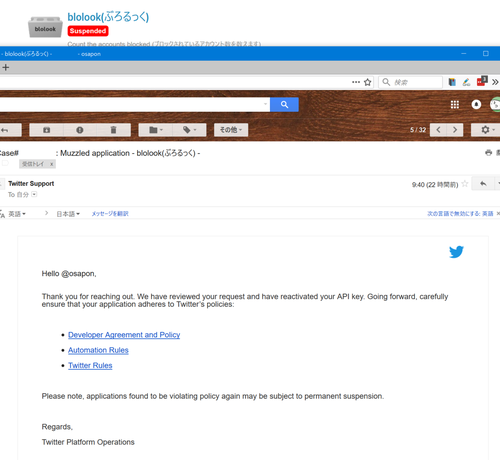
Task: Open the Labels tag dropdown
Action: coord(189,130)
